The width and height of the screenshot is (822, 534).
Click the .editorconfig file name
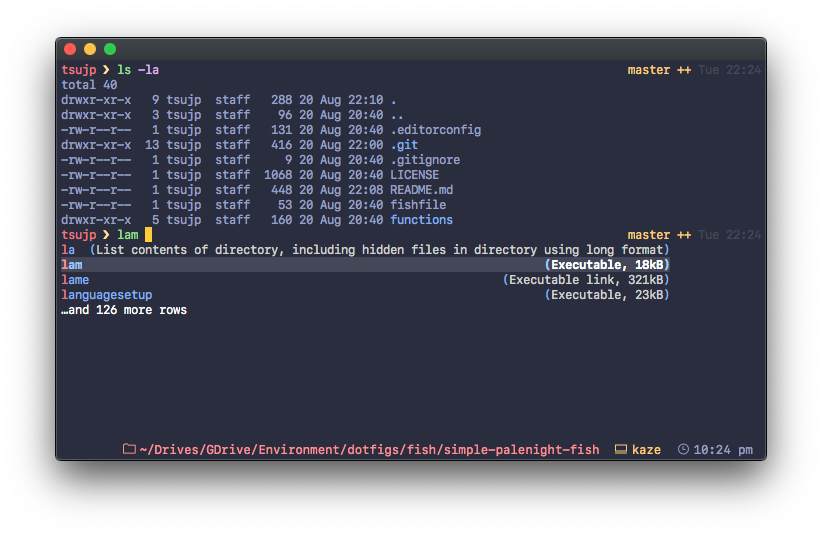coord(435,130)
